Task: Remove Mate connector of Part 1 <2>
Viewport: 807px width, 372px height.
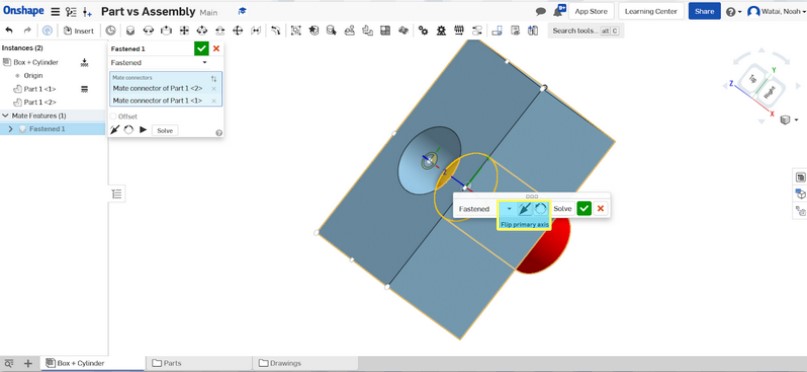Action: coord(214,88)
